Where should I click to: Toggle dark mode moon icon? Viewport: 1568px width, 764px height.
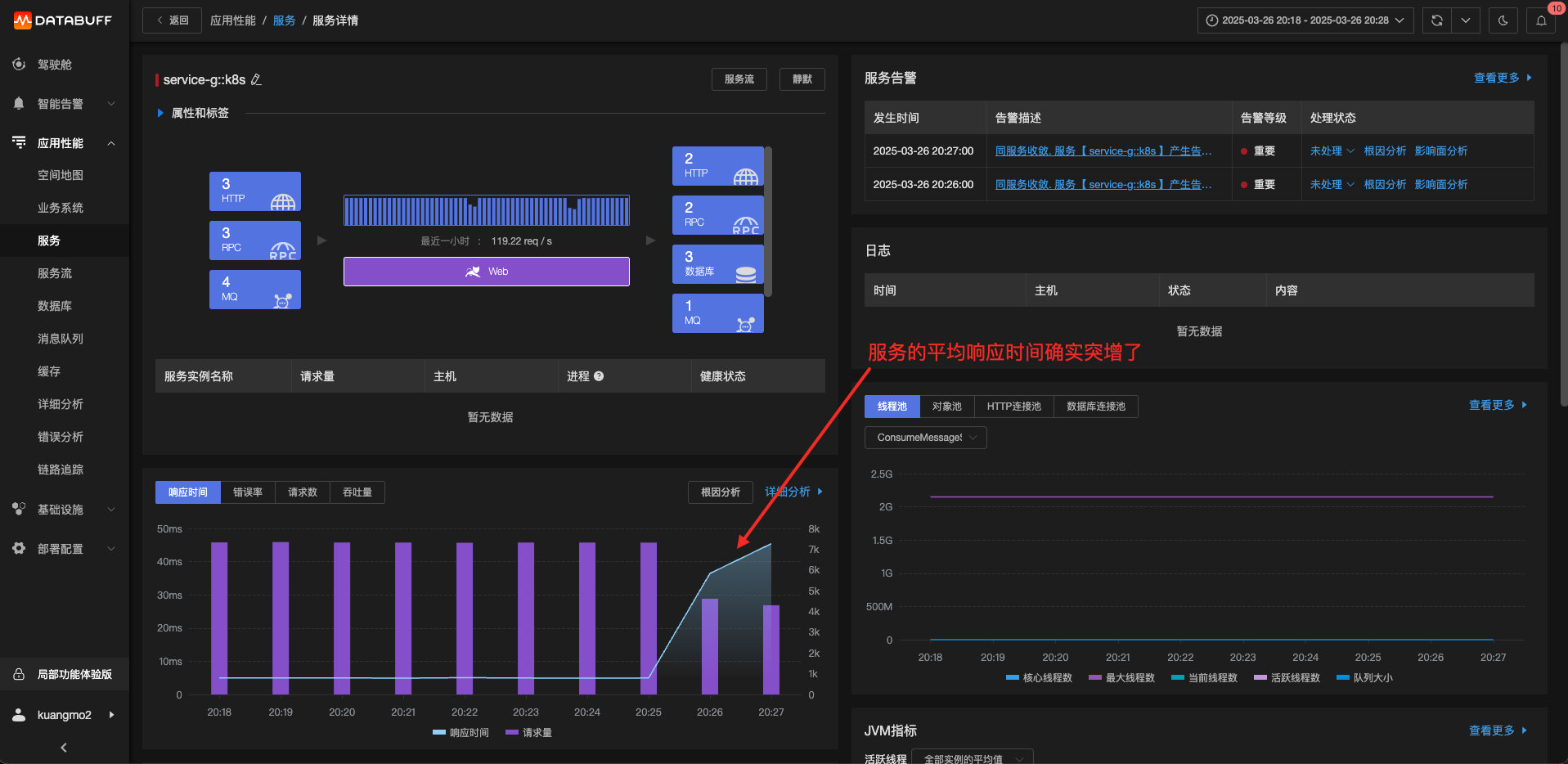click(1503, 20)
